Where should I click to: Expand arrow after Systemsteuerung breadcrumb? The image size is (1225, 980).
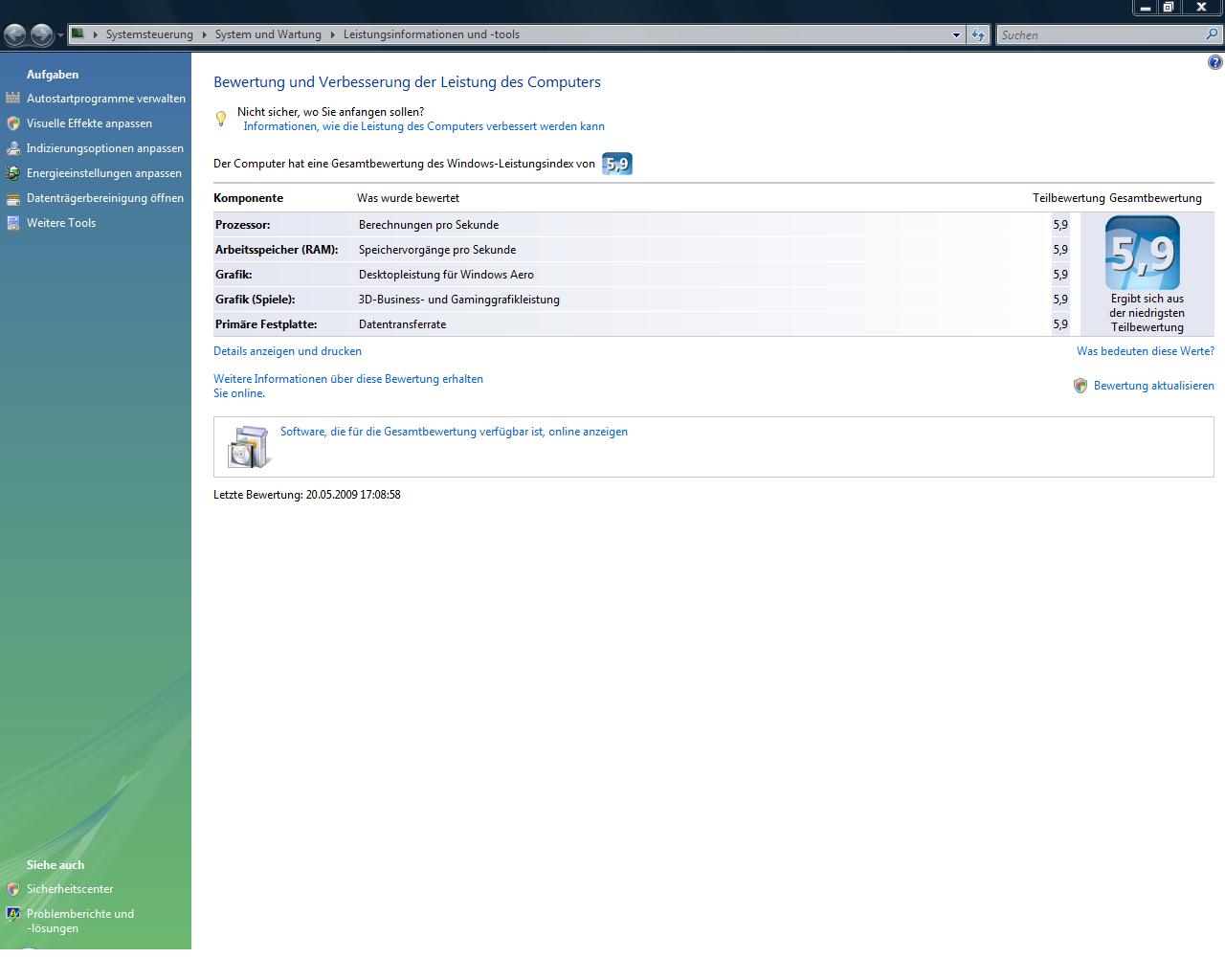tap(204, 34)
